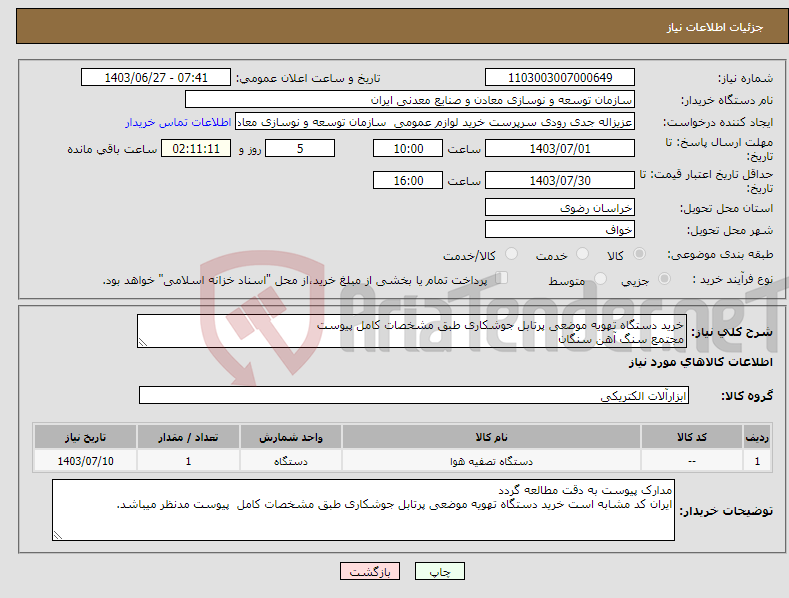Viewport: 789px width, 598px height.
Task: Click the announcement date field 1403/06/27 - 07:41
Action: 156,78
